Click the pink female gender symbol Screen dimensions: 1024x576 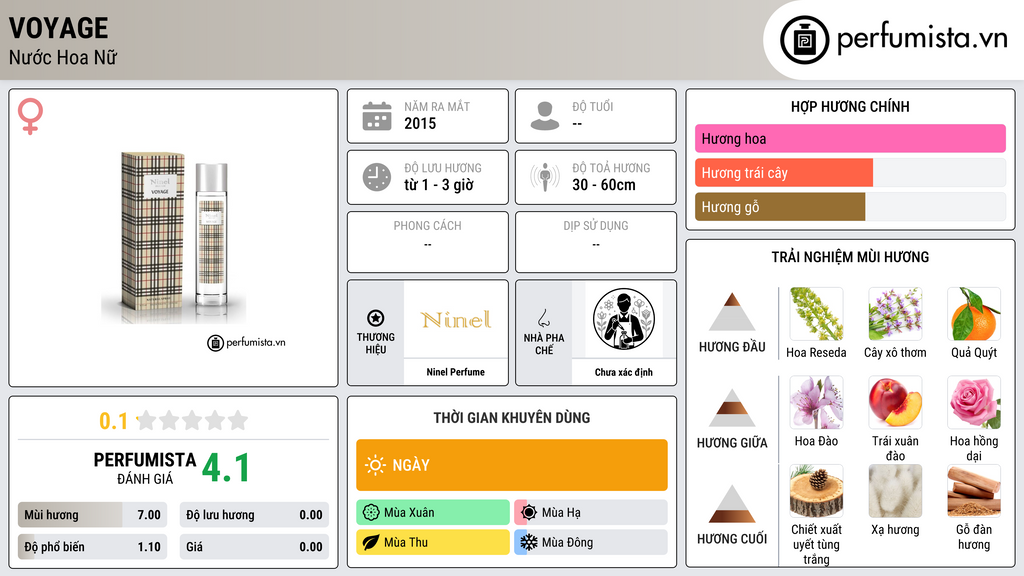tap(30, 116)
